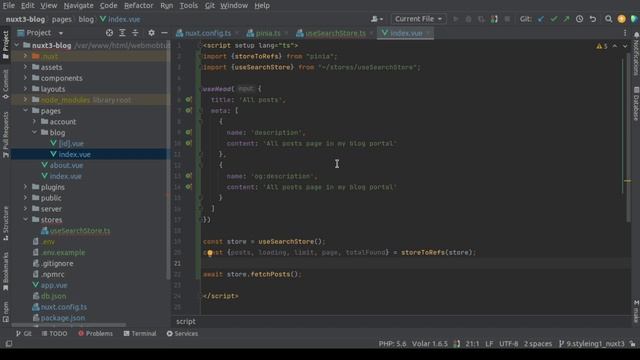The height and width of the screenshot is (360, 640).
Task: Jump to next highlighted error arrow
Action: pos(625,46)
